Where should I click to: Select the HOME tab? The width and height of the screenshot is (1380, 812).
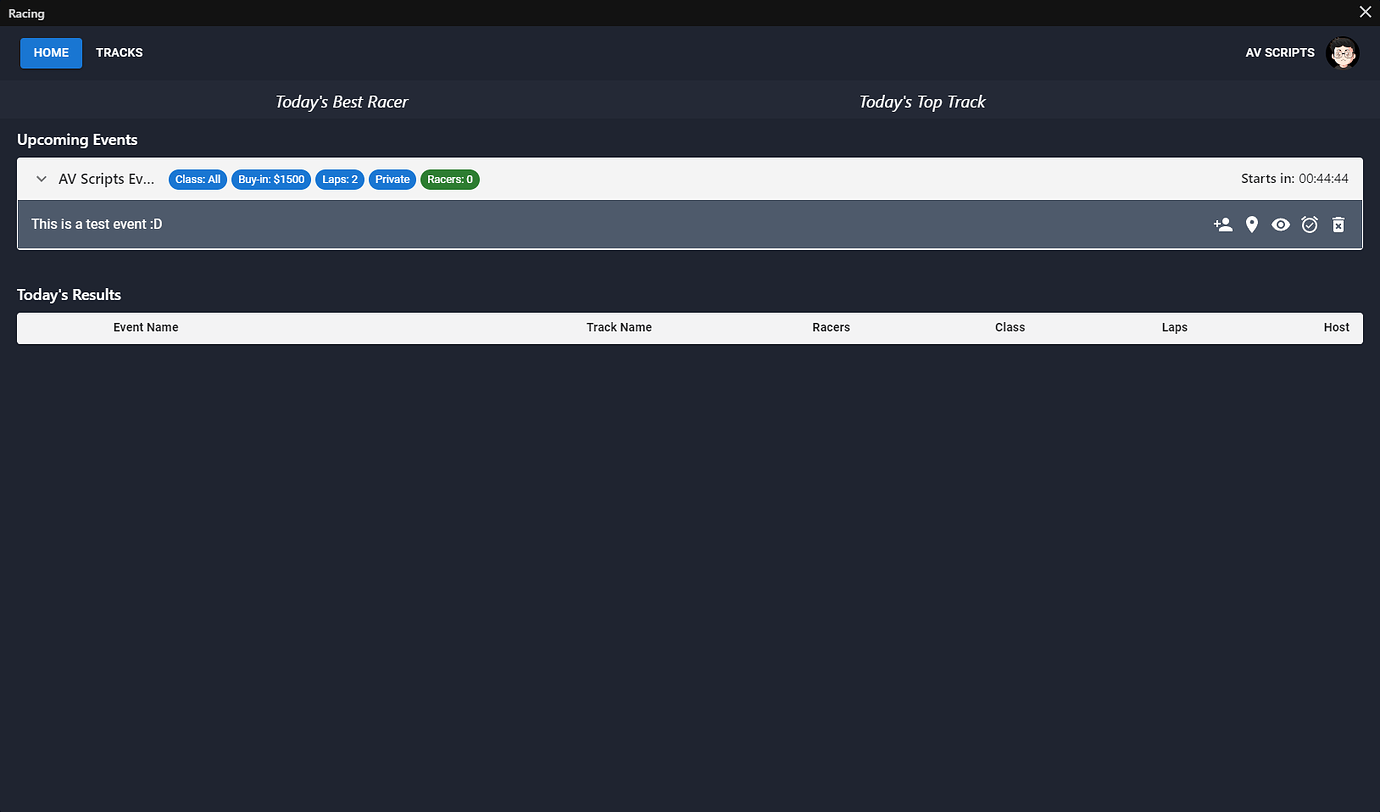click(x=51, y=52)
